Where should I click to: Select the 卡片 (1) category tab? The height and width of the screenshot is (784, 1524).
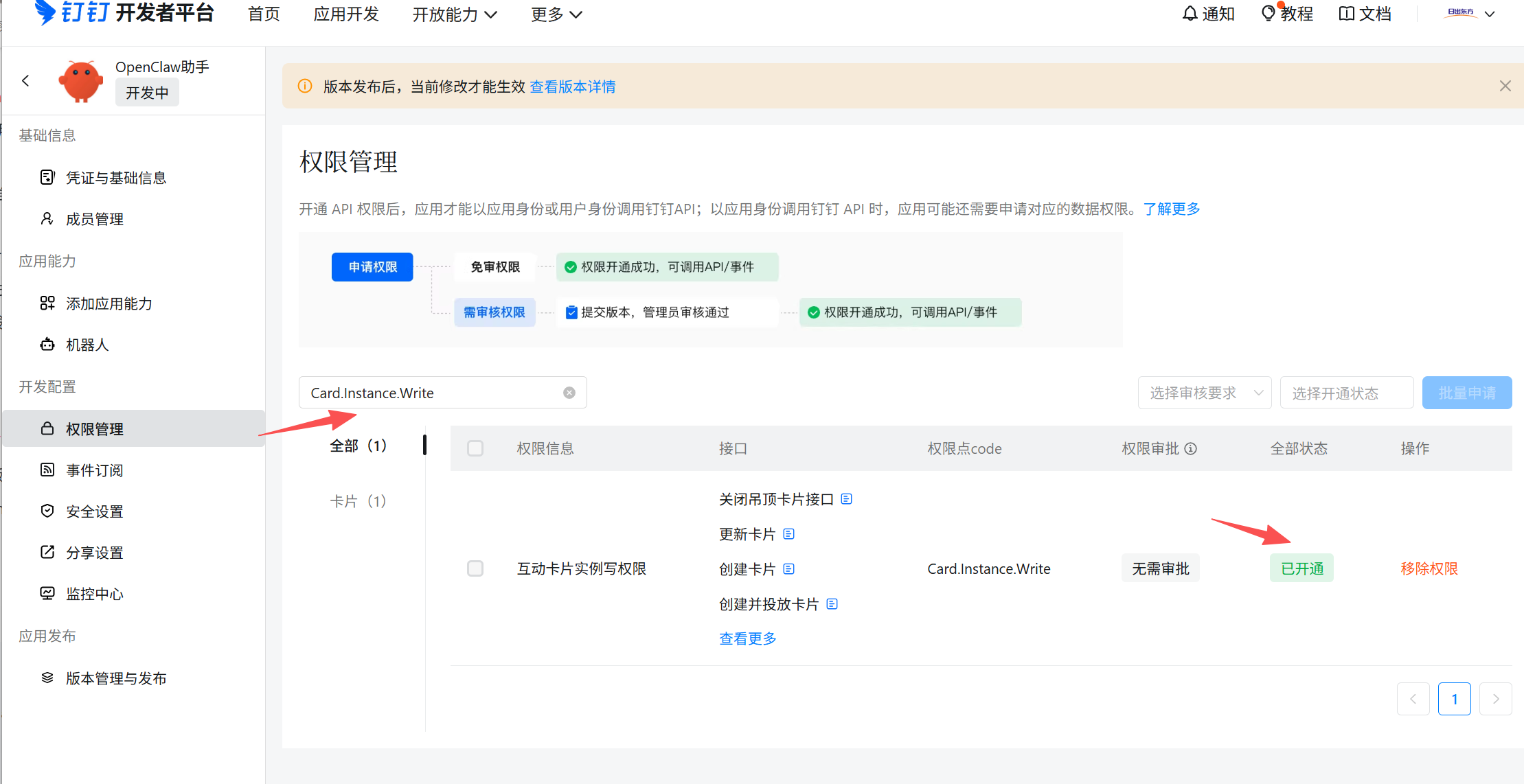359,501
